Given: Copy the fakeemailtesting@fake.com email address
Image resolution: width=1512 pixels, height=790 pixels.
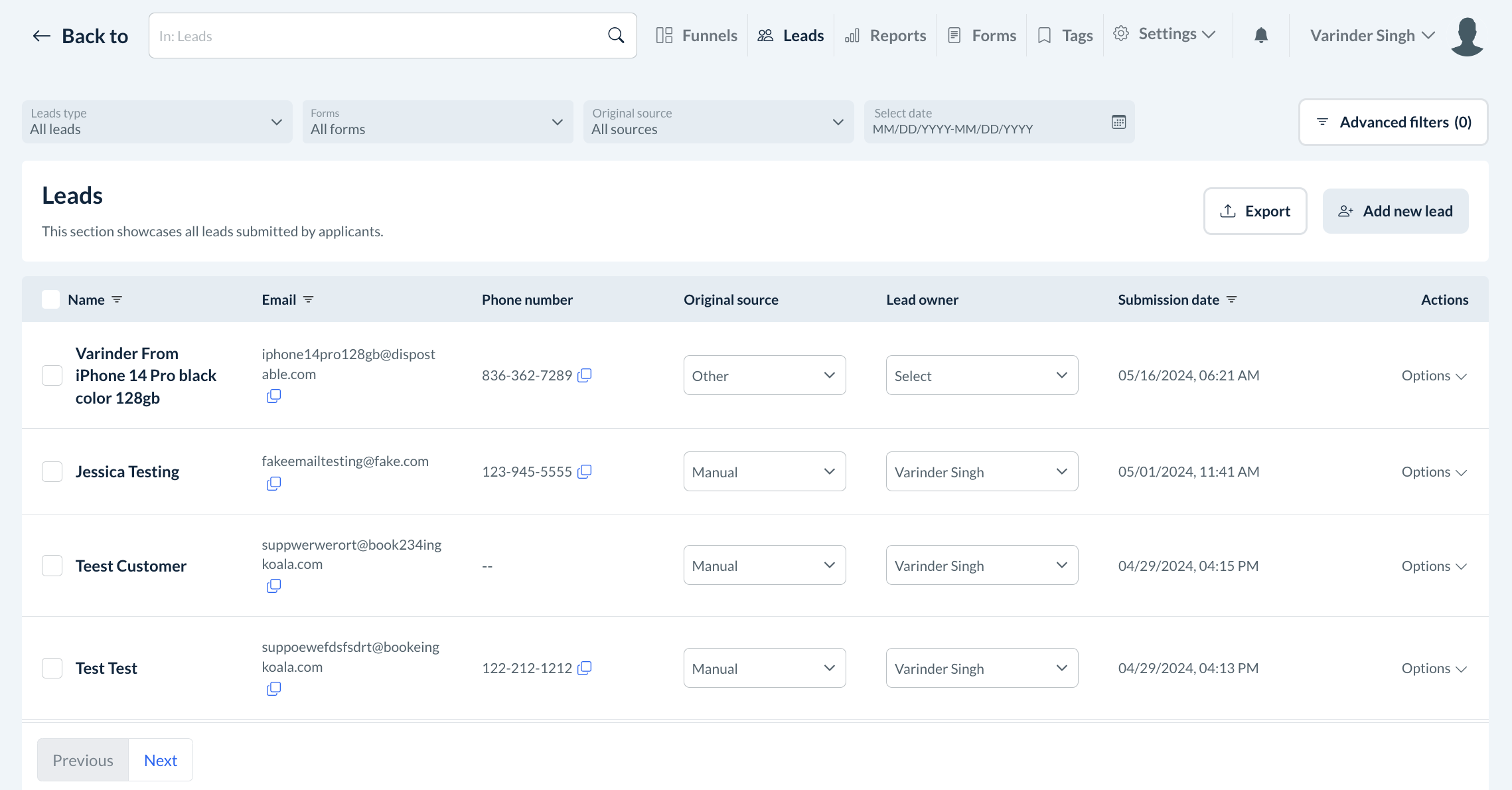Looking at the screenshot, I should pyautogui.click(x=273, y=484).
